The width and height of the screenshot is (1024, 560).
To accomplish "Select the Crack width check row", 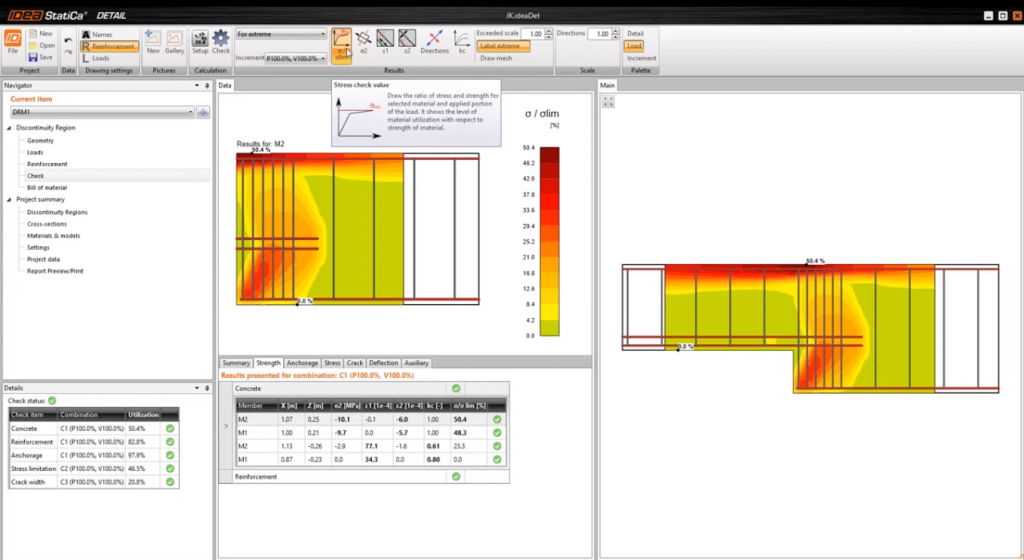I will 93,482.
